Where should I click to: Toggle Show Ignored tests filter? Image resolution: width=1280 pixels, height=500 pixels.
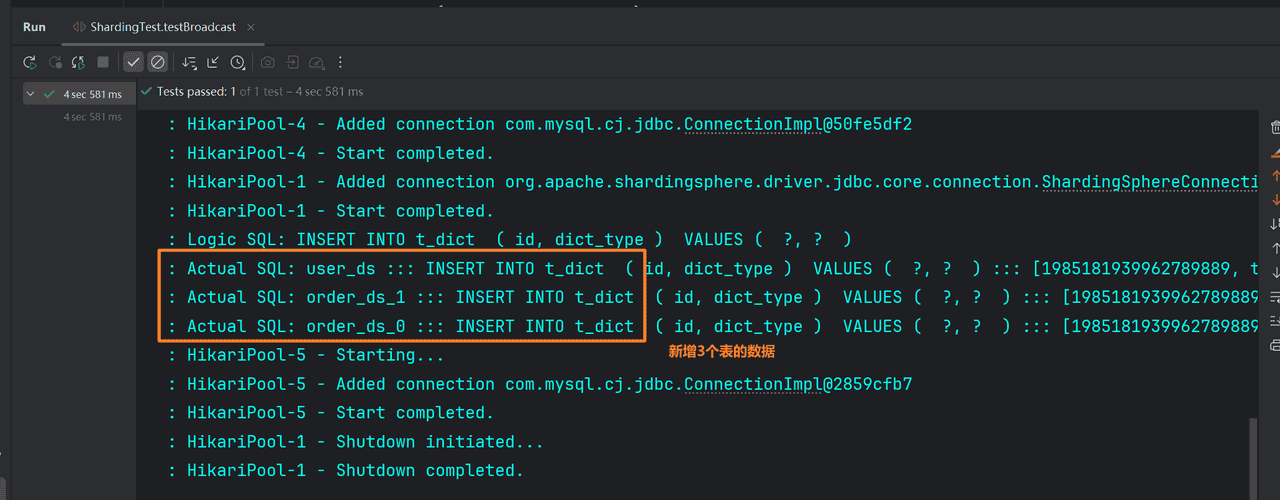coord(157,62)
